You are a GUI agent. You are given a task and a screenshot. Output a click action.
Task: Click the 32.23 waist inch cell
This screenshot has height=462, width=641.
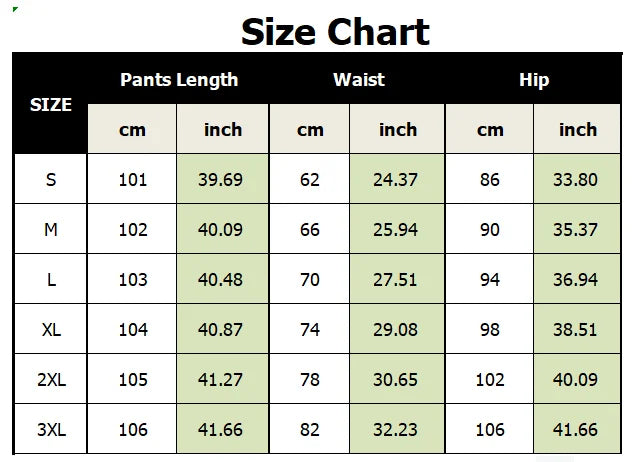point(396,430)
